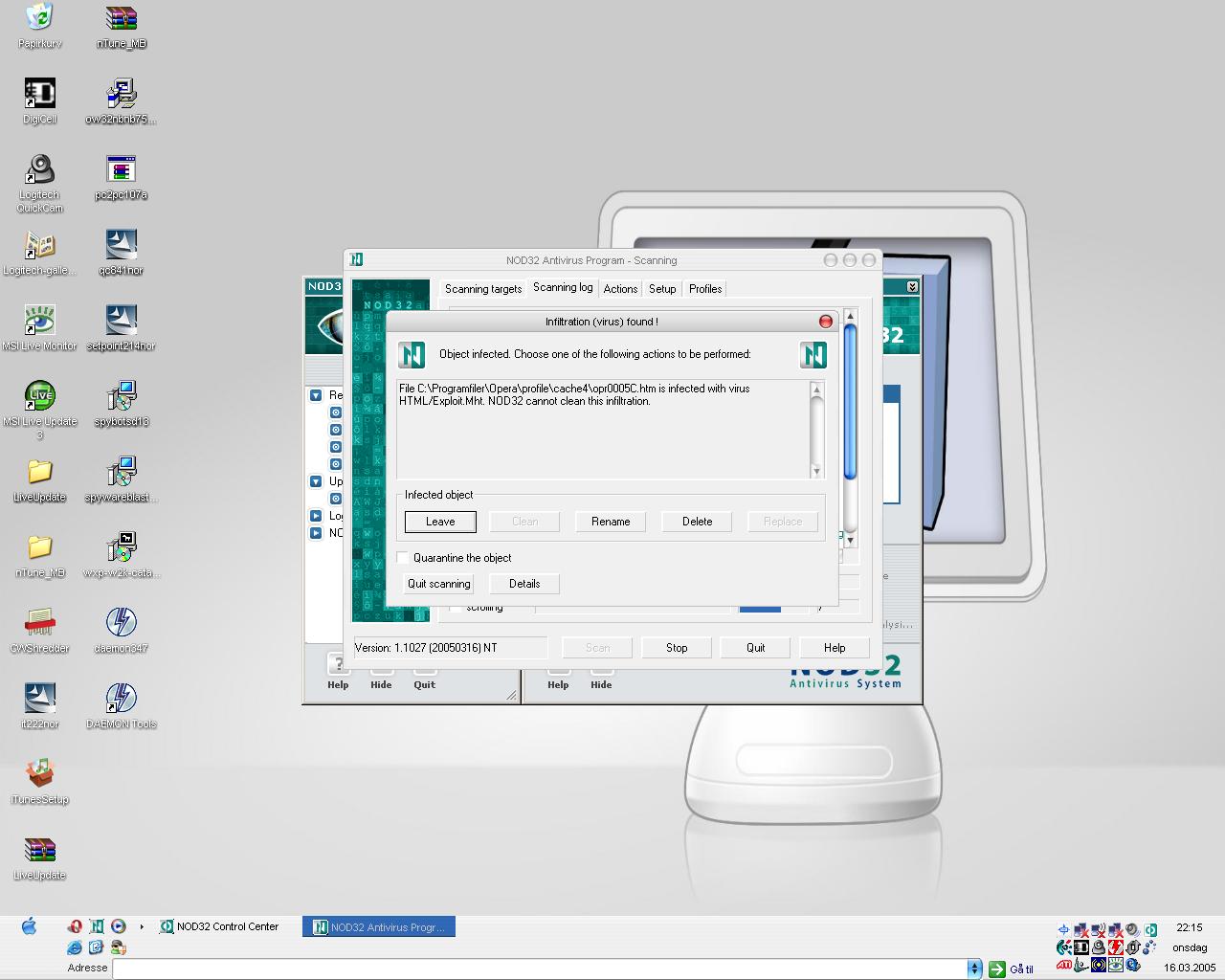Open address bar dropdown arrow in taskbar
This screenshot has height=980, width=1225.
tap(974, 969)
